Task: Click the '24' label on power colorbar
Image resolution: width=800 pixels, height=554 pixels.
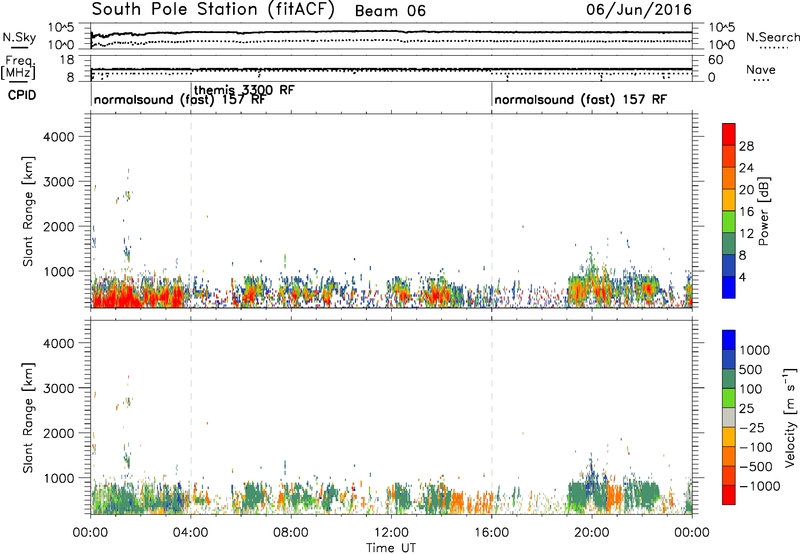Action: pyautogui.click(x=746, y=168)
